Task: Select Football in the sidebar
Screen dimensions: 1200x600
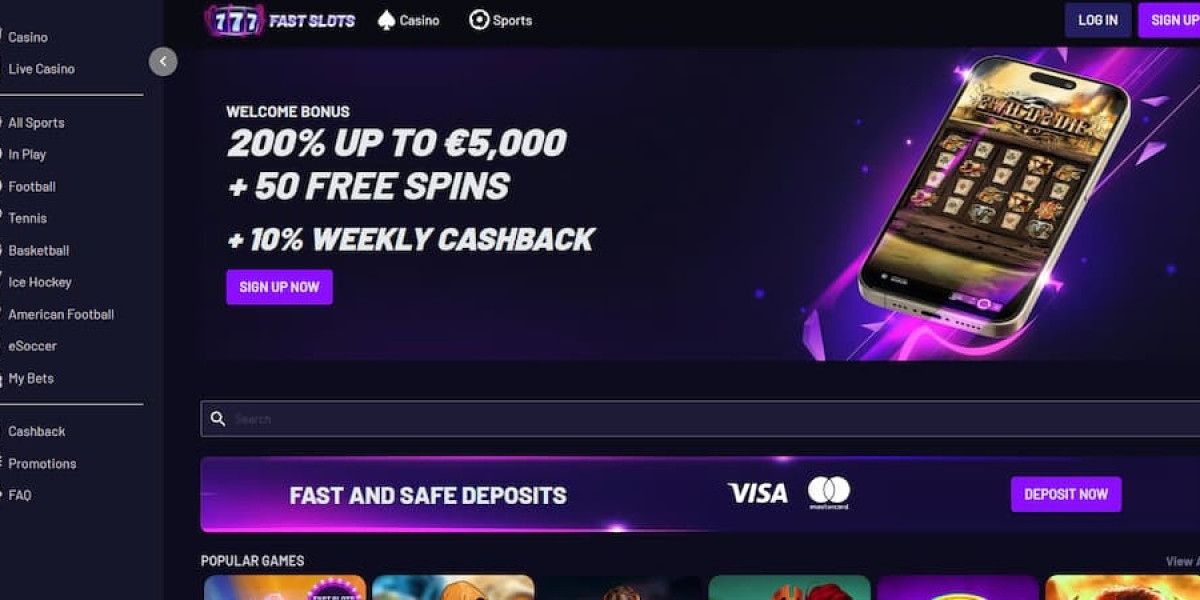Action: tap(32, 187)
